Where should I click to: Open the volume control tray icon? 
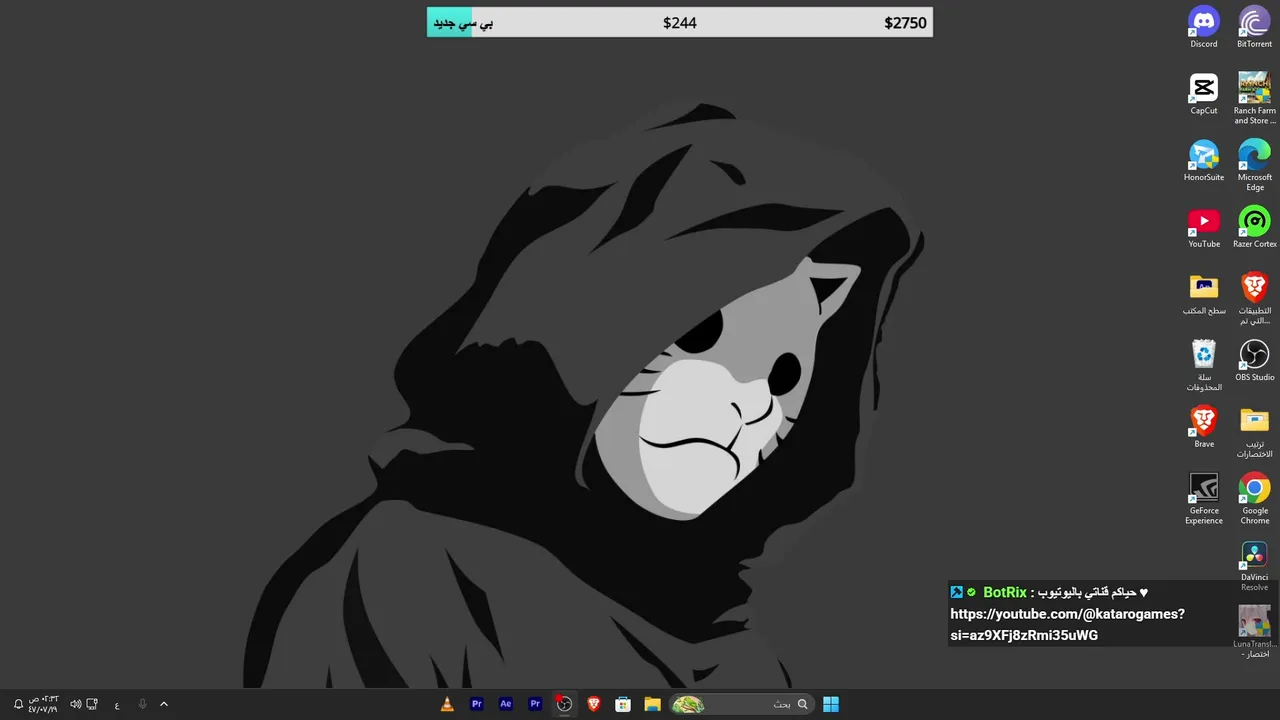click(75, 704)
